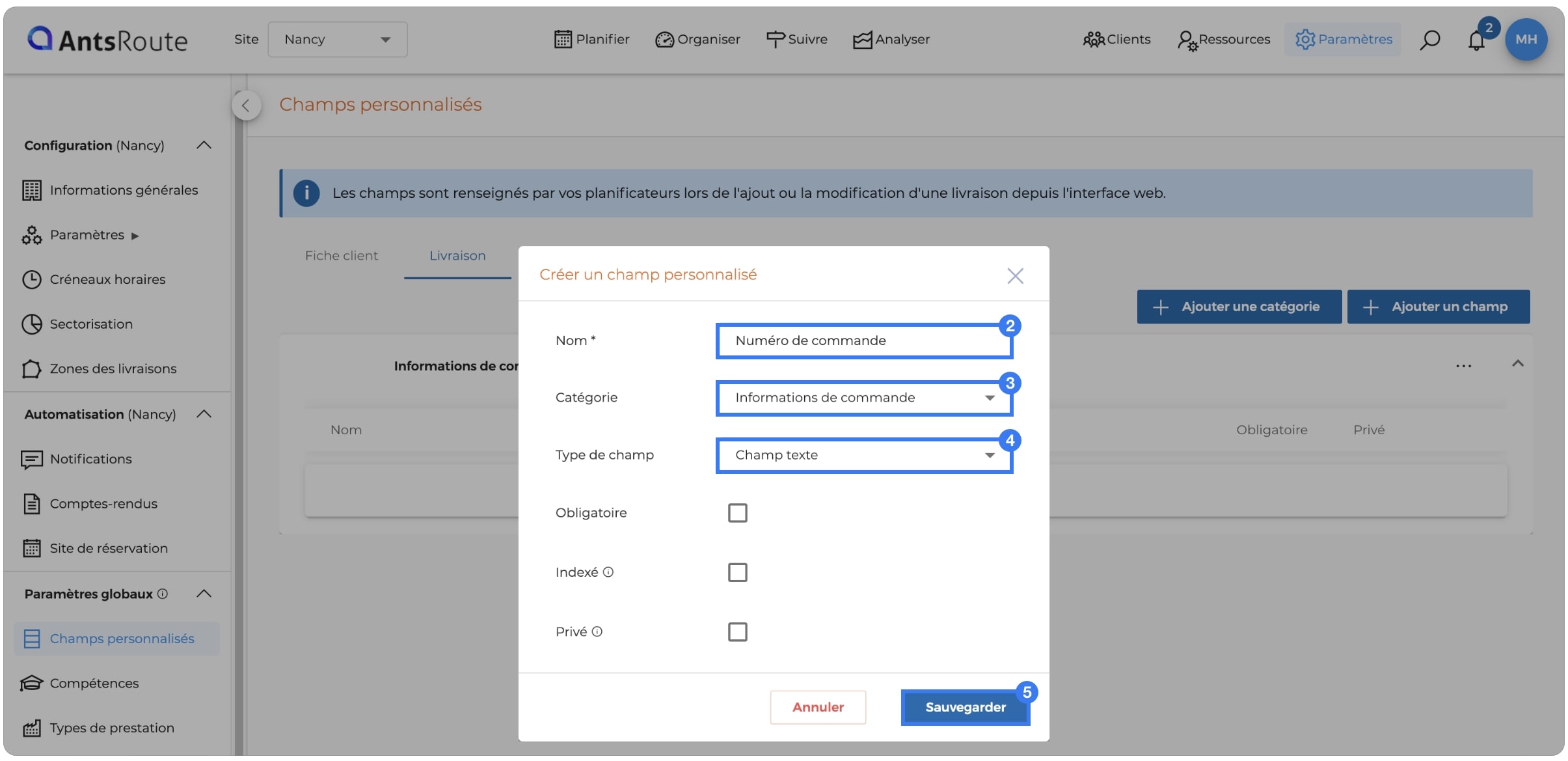Click the Créneaux horaires clock icon
Viewport: 1568px width, 761px height.
31,279
